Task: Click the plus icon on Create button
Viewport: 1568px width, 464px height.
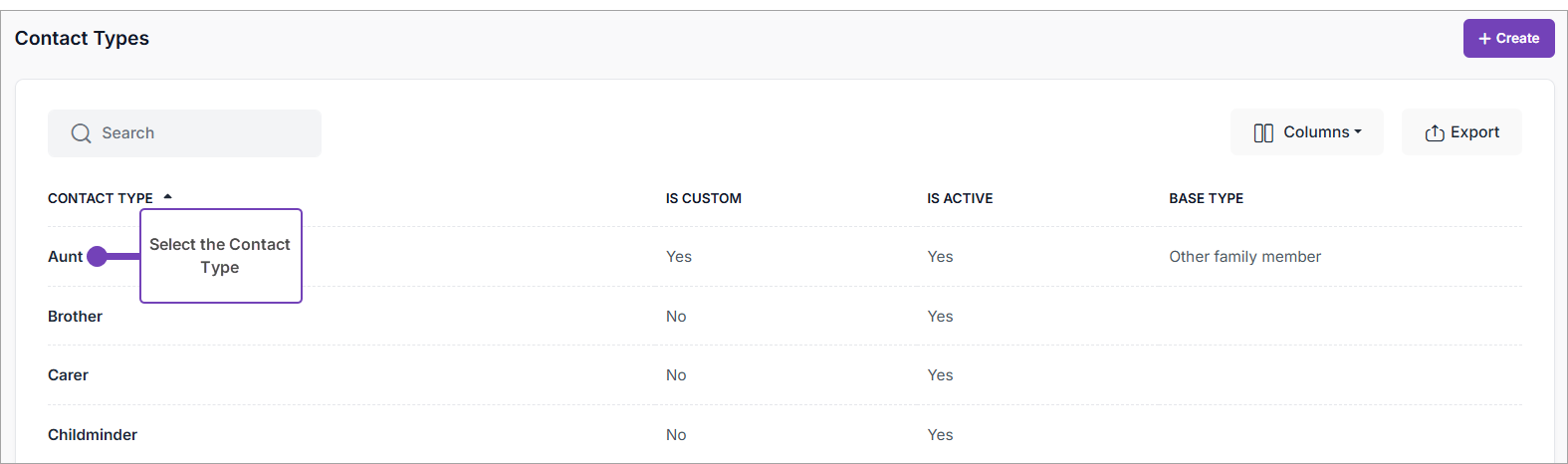Action: tap(1484, 39)
